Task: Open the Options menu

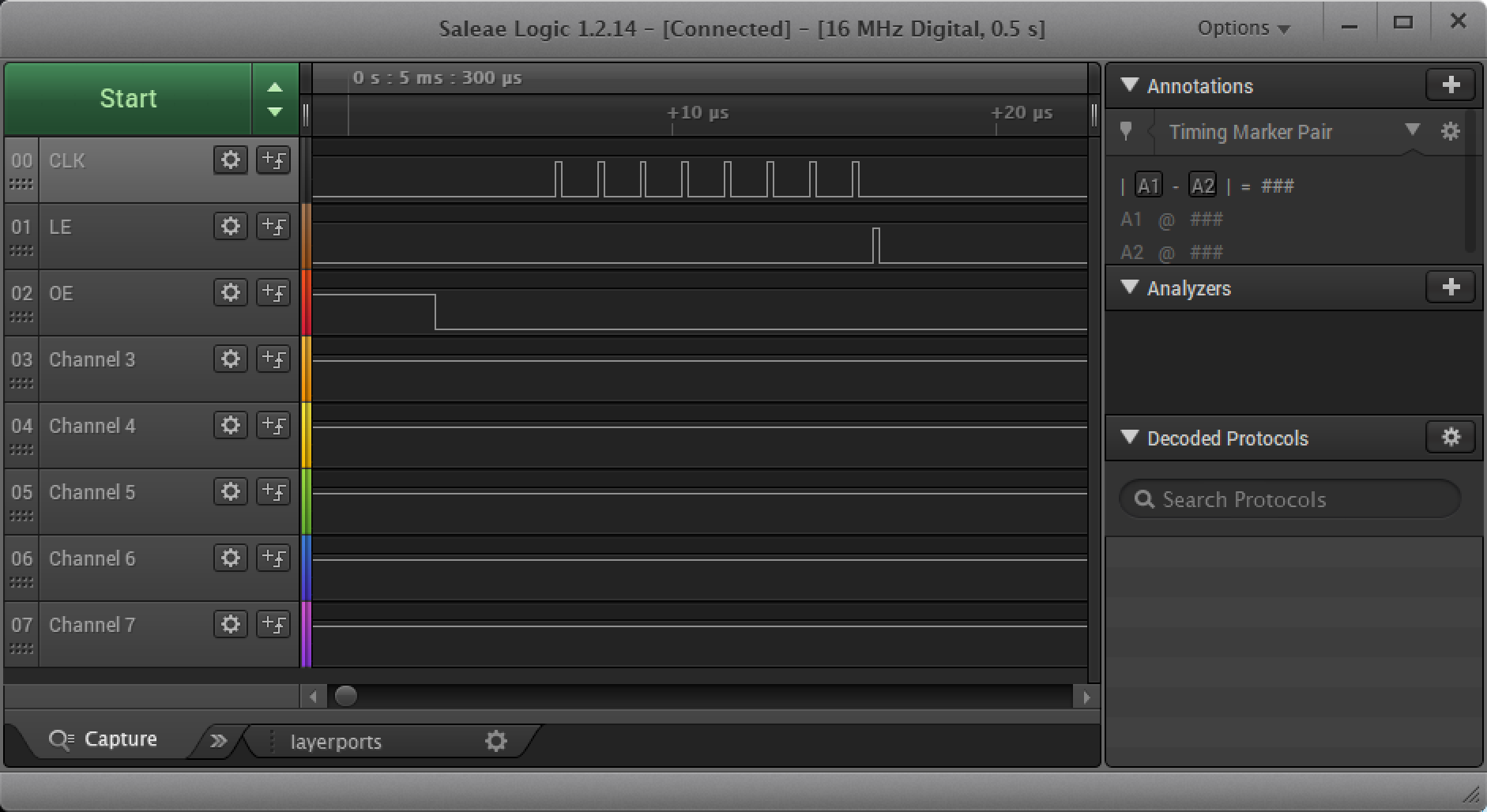Action: coord(1244,28)
